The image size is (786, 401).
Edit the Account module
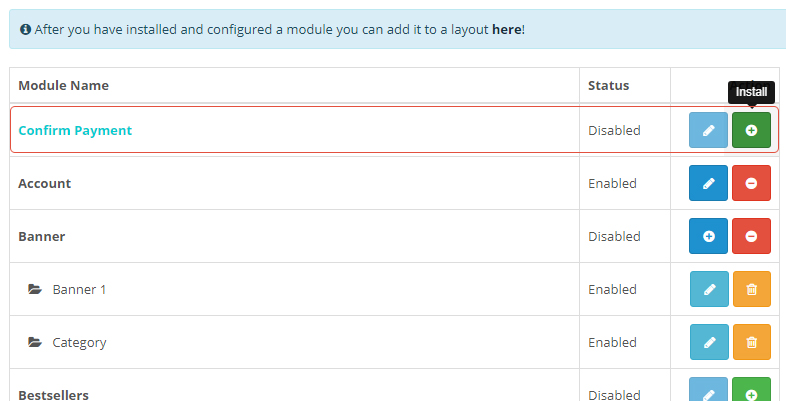coord(708,184)
